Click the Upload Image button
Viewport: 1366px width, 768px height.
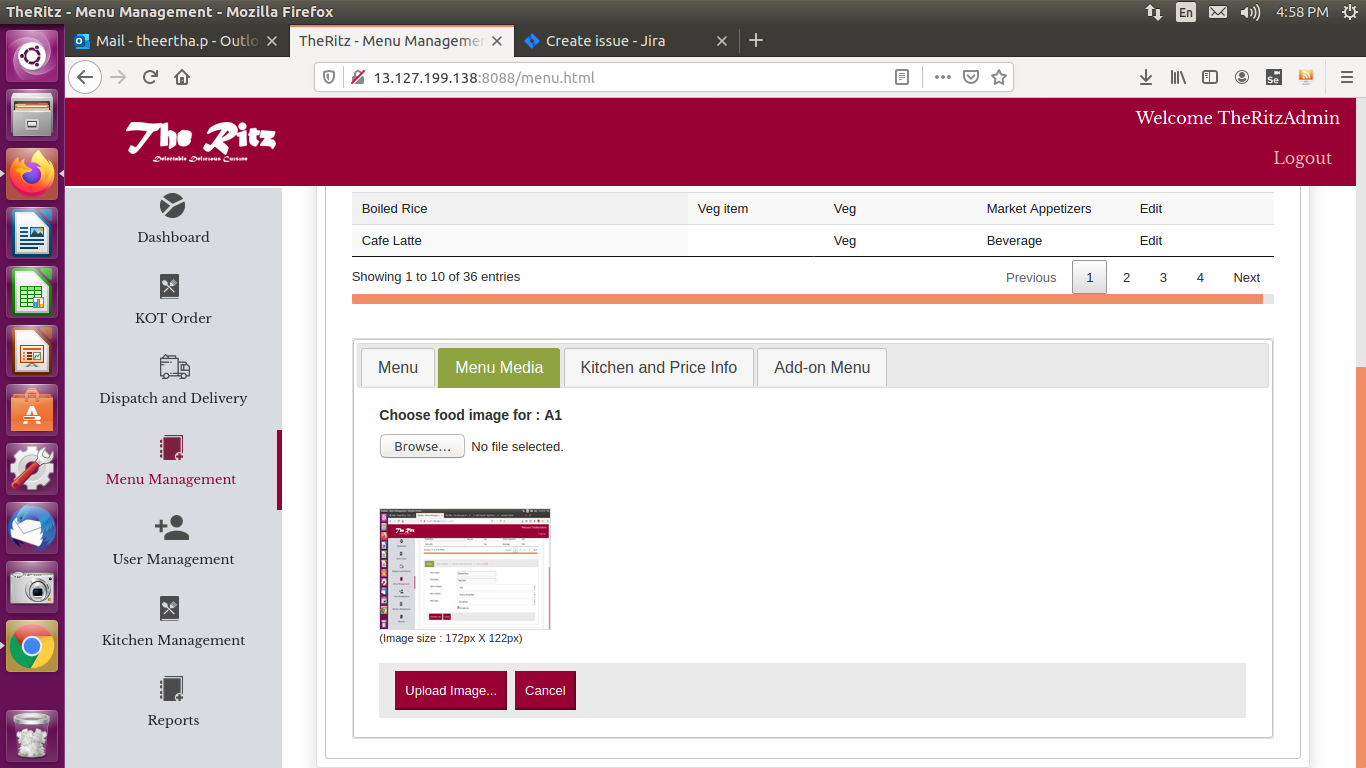[450, 690]
